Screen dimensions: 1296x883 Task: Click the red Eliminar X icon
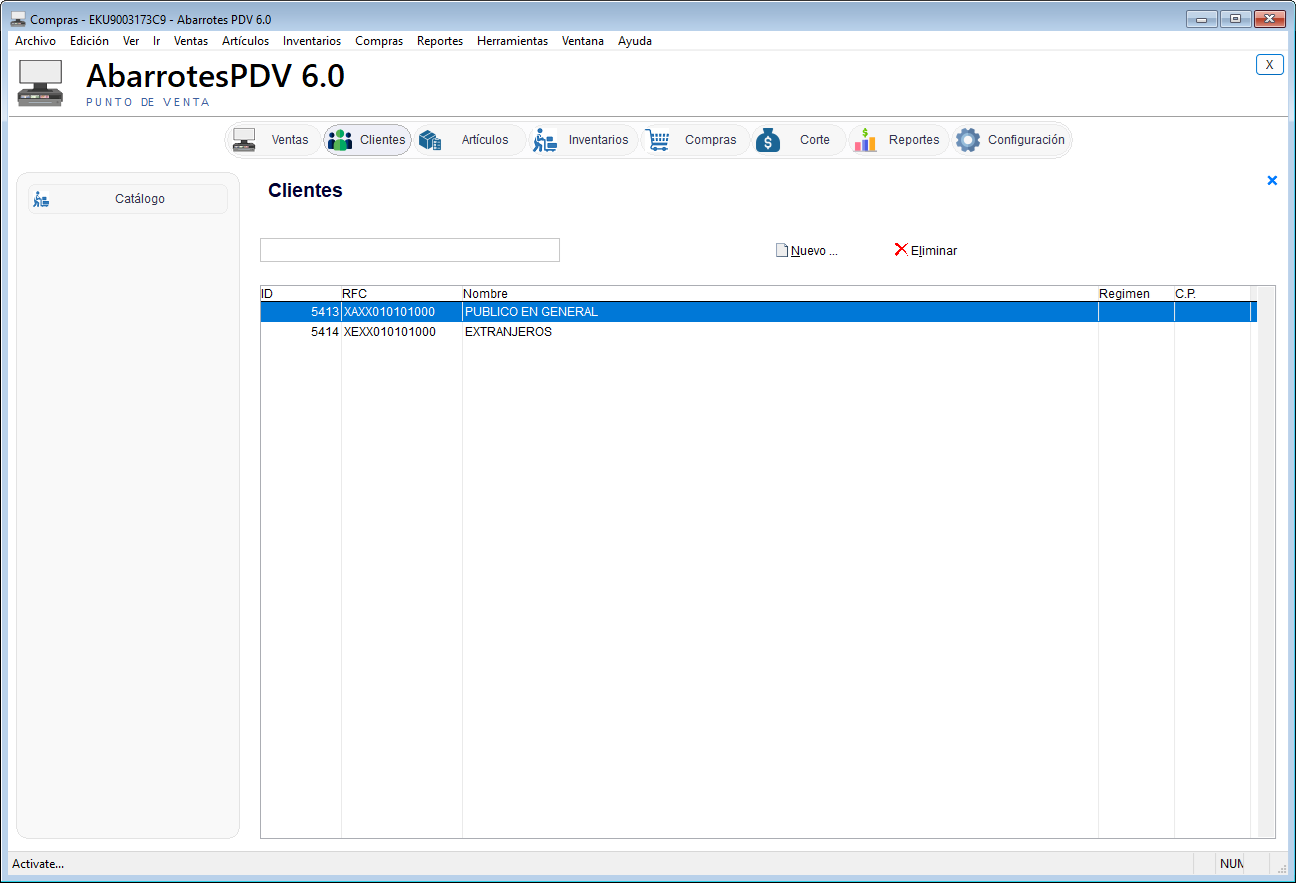[901, 250]
